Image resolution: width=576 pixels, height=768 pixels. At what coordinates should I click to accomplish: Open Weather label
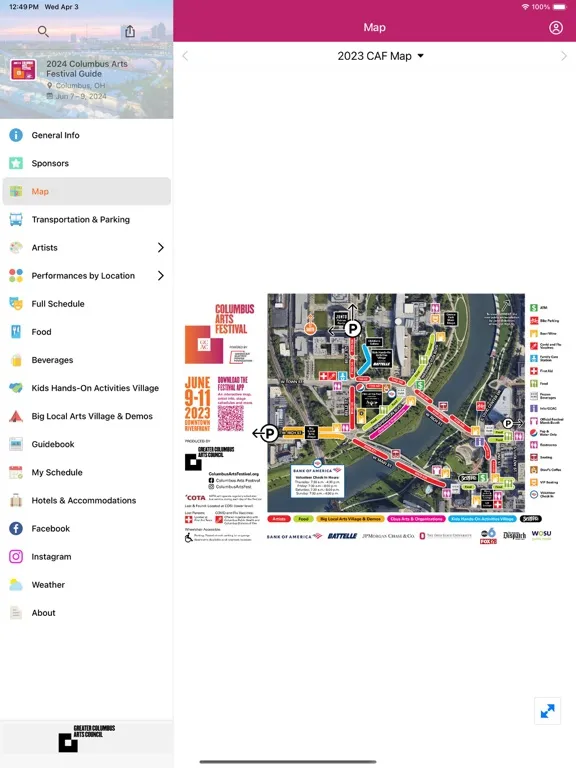(x=48, y=584)
